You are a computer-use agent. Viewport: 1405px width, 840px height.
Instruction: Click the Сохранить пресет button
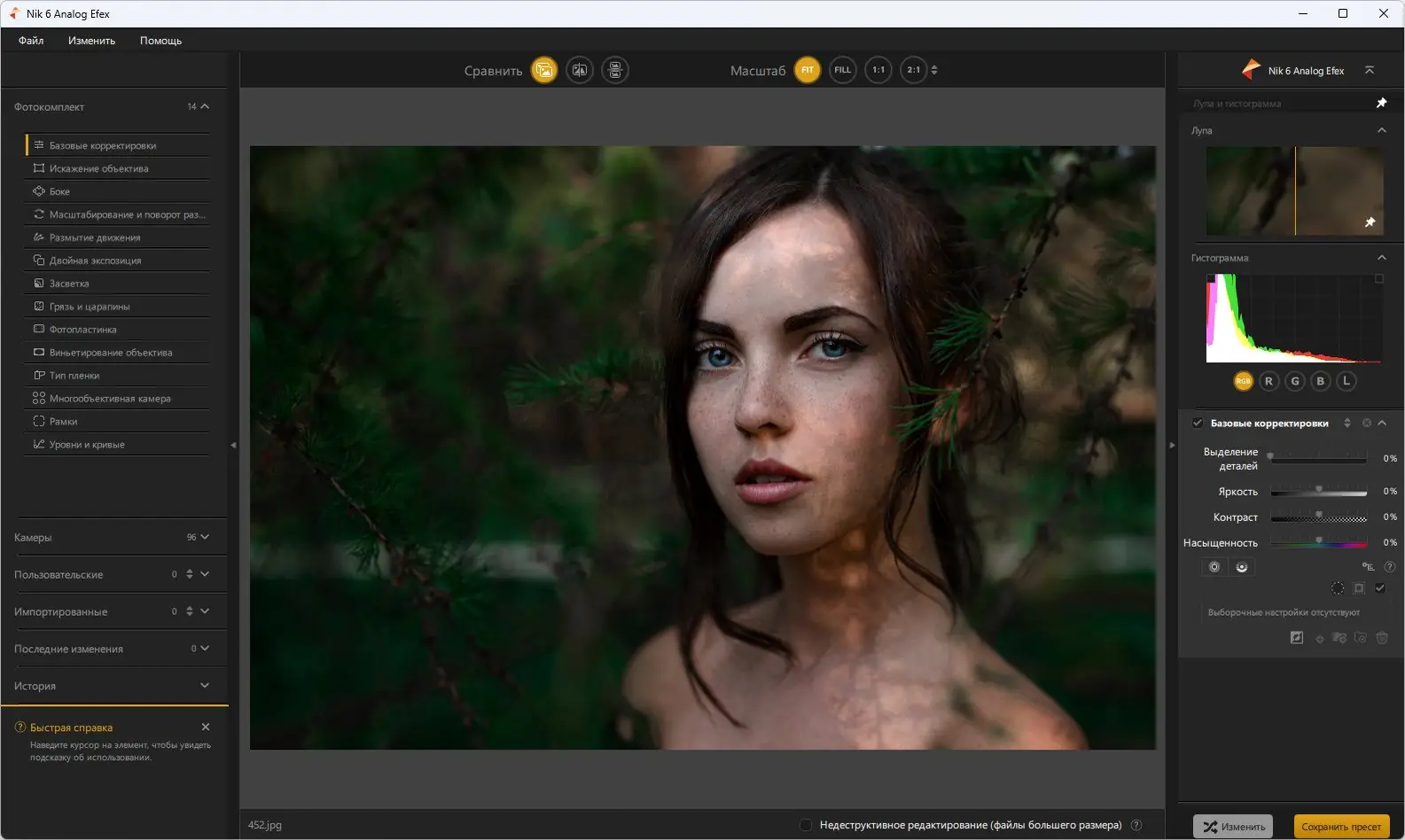[1340, 827]
